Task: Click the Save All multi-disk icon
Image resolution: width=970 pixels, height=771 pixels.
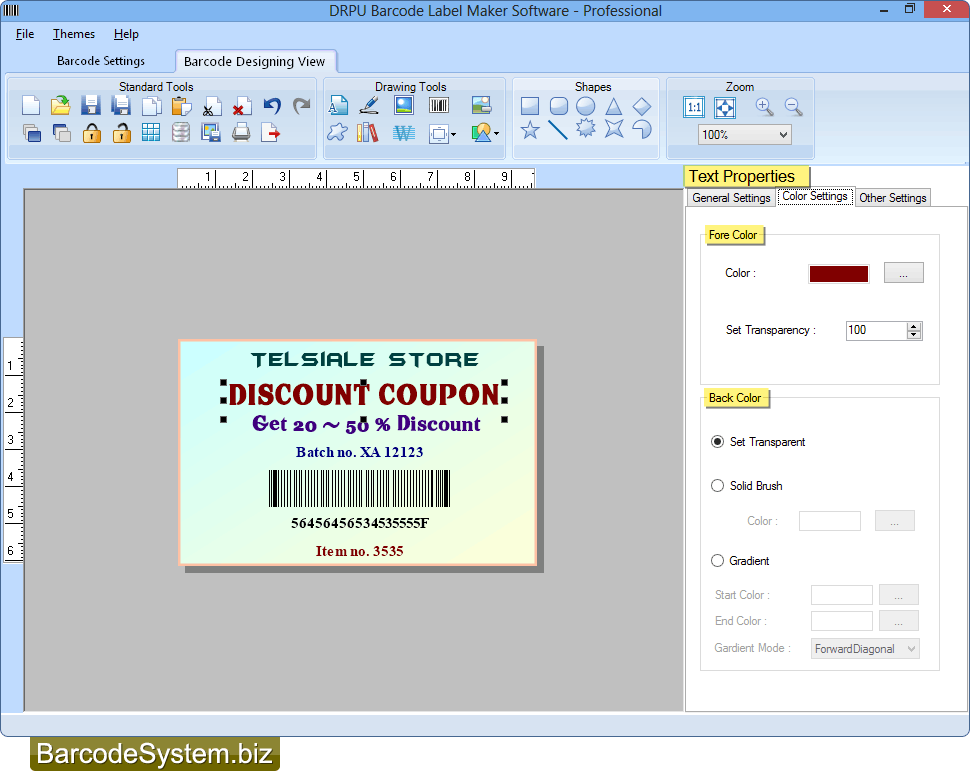Action: tap(121, 106)
